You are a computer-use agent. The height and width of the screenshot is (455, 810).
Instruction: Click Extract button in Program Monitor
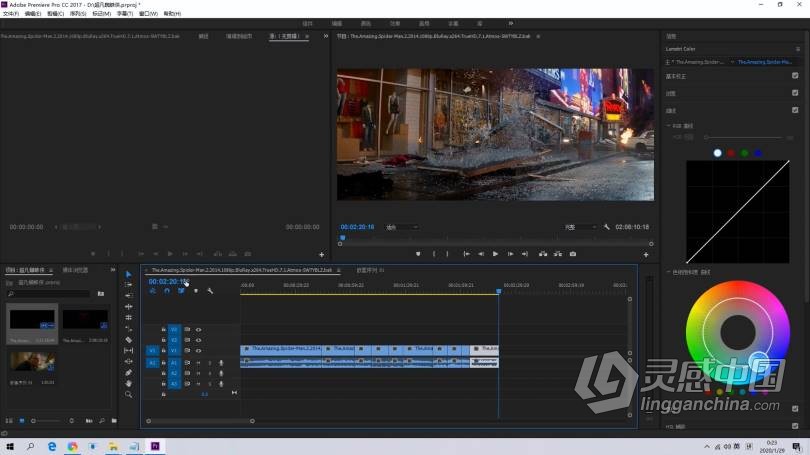tap(558, 254)
